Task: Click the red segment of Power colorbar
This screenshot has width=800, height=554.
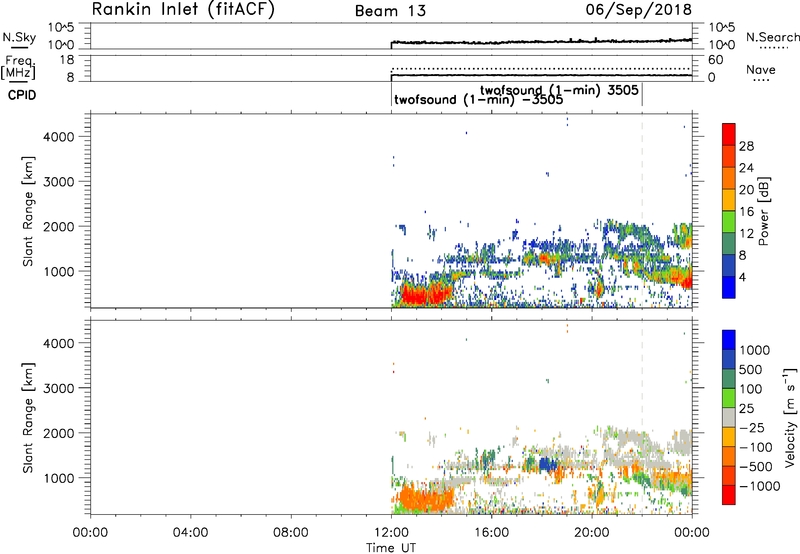Action: [x=729, y=135]
